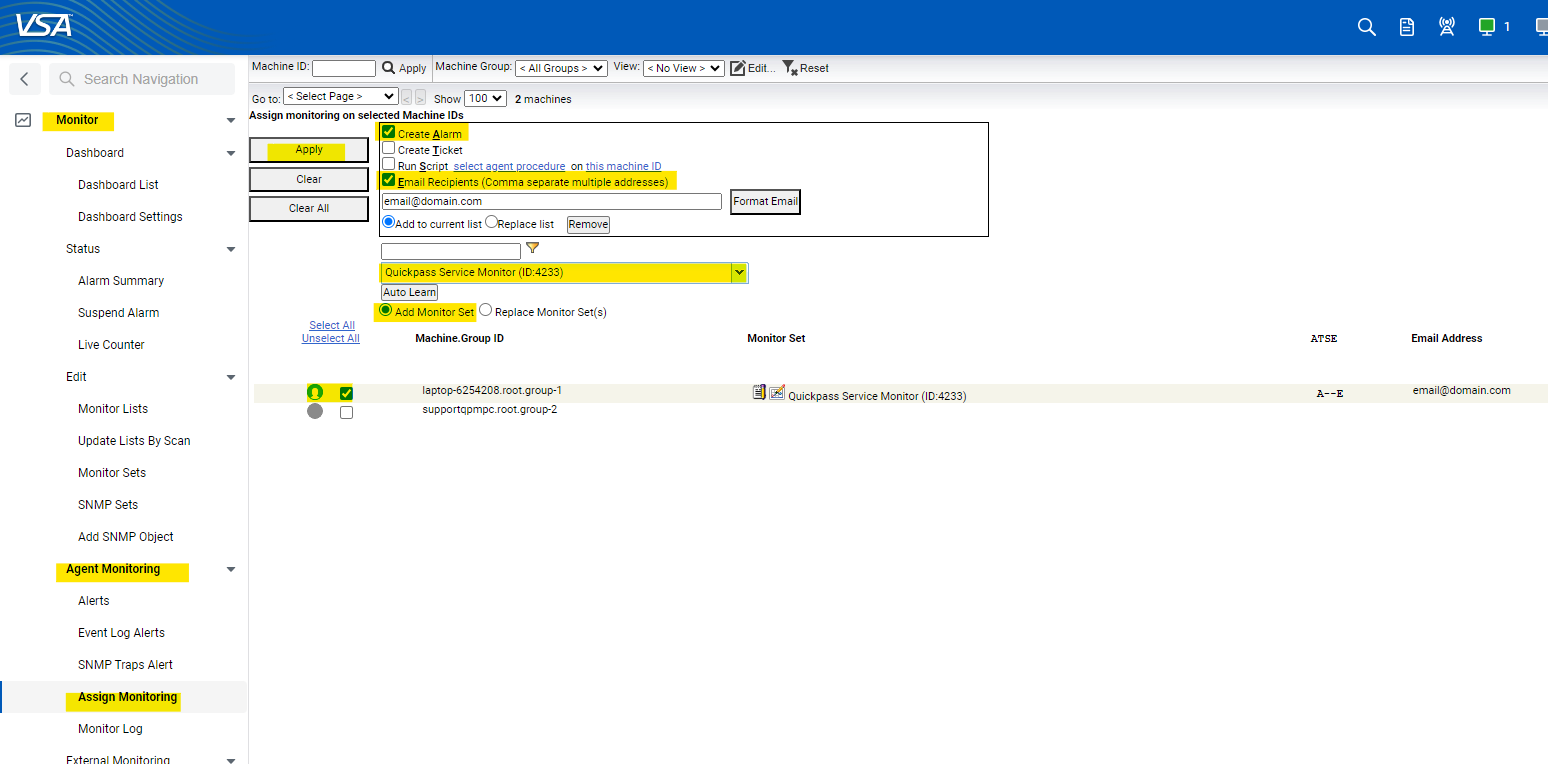This screenshot has height=764, width=1548.
Task: Click the VSA logo
Action: [x=43, y=24]
